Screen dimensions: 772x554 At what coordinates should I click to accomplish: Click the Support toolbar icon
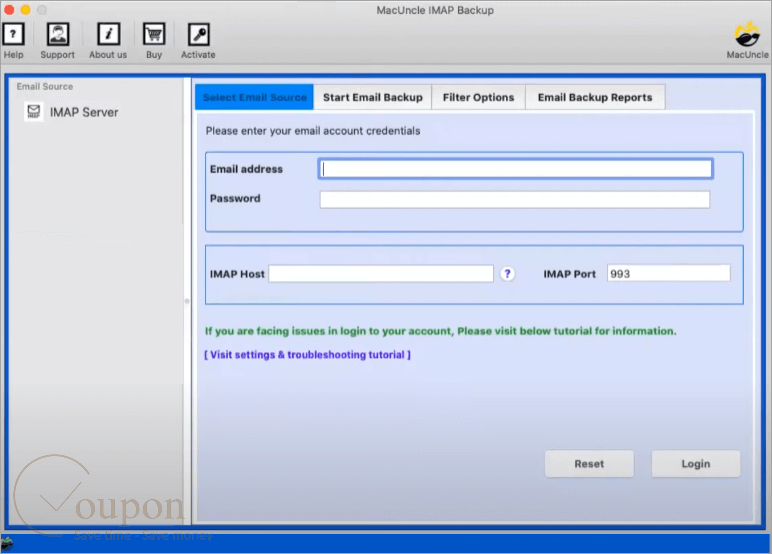[58, 34]
